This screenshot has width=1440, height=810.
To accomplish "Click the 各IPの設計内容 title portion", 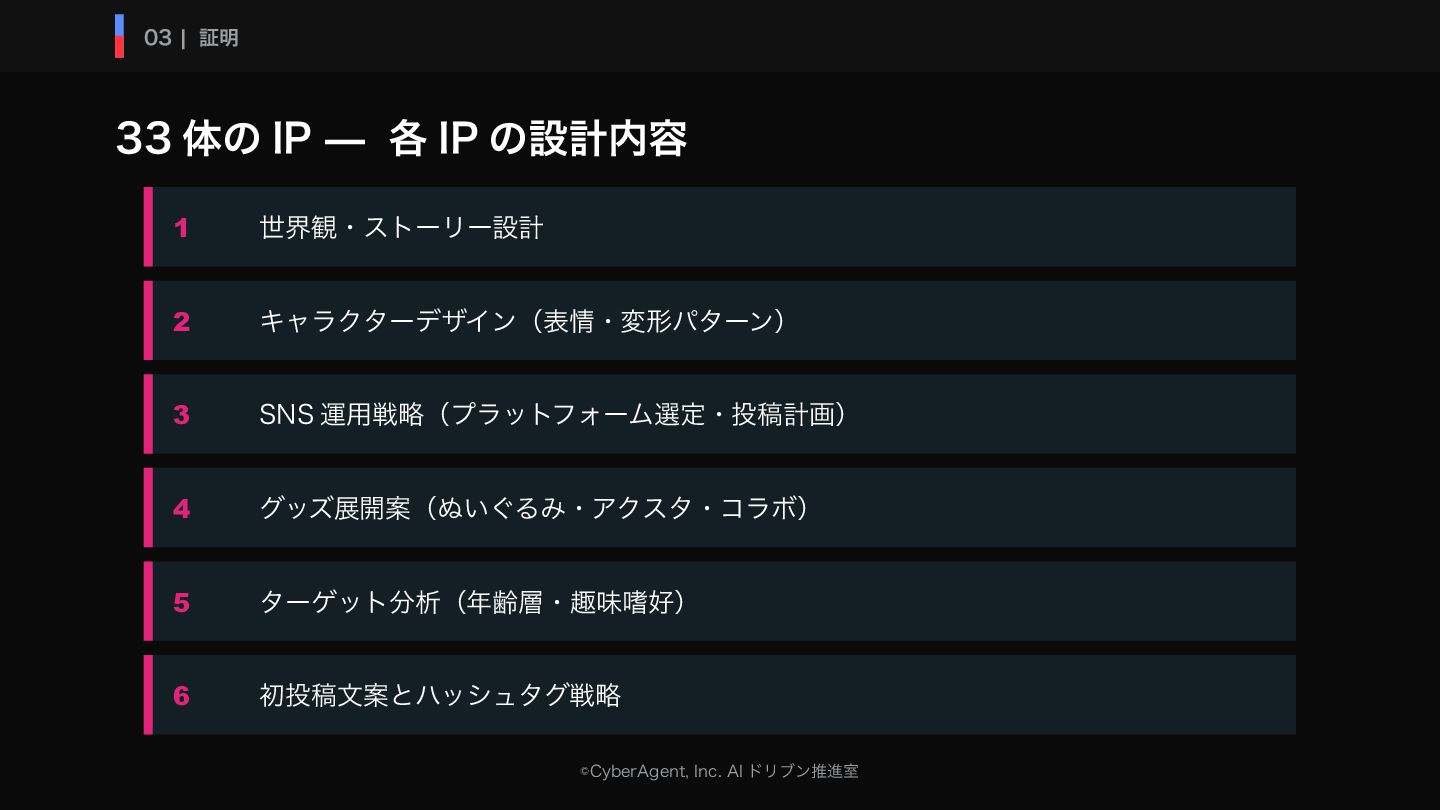I will coord(537,139).
